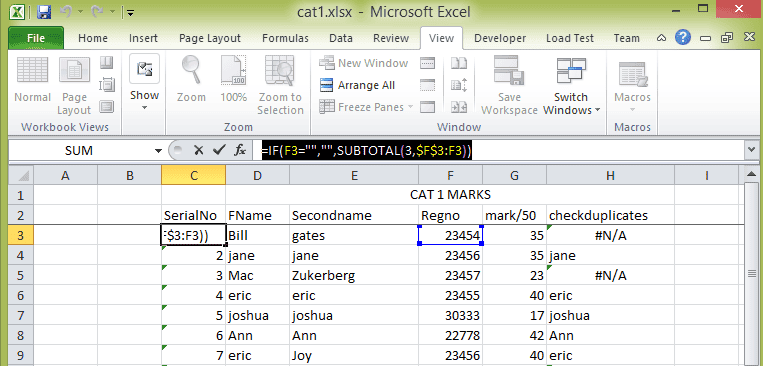Image resolution: width=763 pixels, height=366 pixels.
Task: Click the New Window button
Action: (363, 63)
